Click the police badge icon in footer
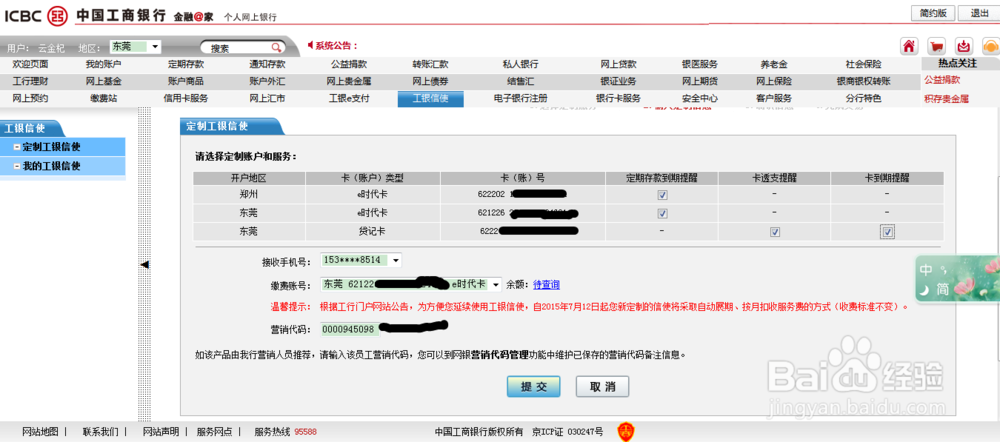The image size is (1000, 442). point(626,432)
